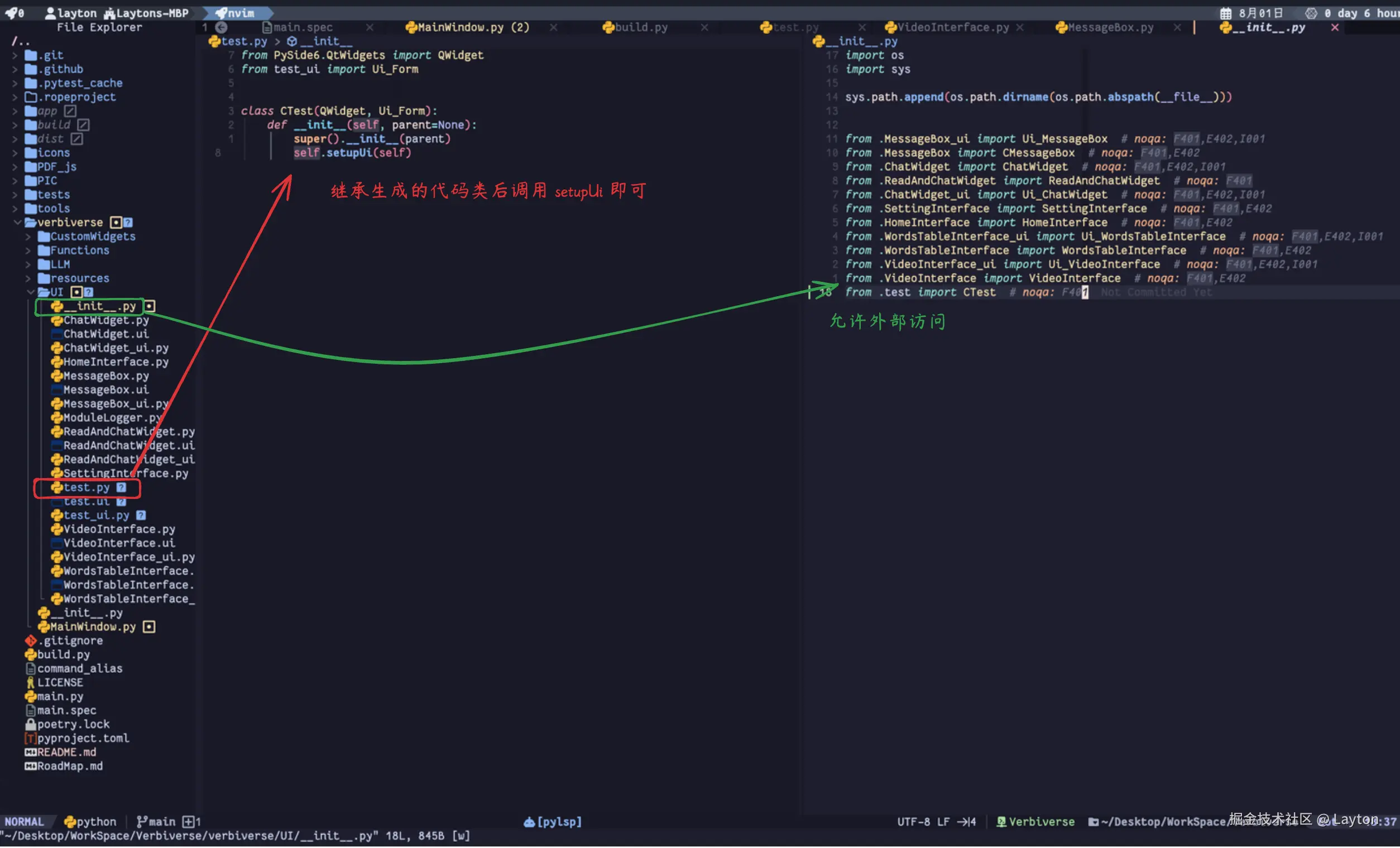Click the calendar icon in top bar
The width and height of the screenshot is (1400, 848).
tap(1226, 13)
